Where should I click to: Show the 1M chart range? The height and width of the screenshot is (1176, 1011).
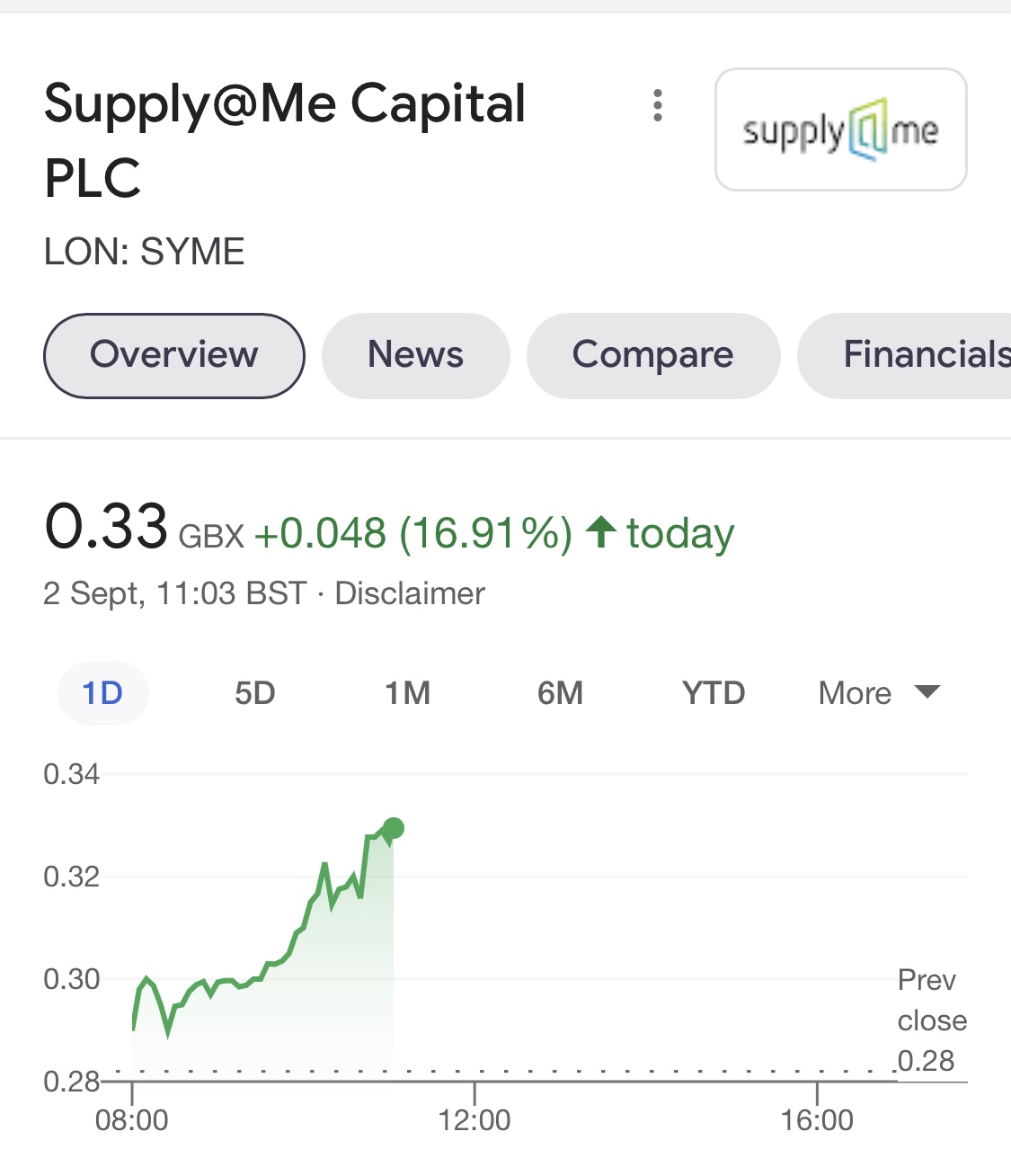pyautogui.click(x=408, y=693)
